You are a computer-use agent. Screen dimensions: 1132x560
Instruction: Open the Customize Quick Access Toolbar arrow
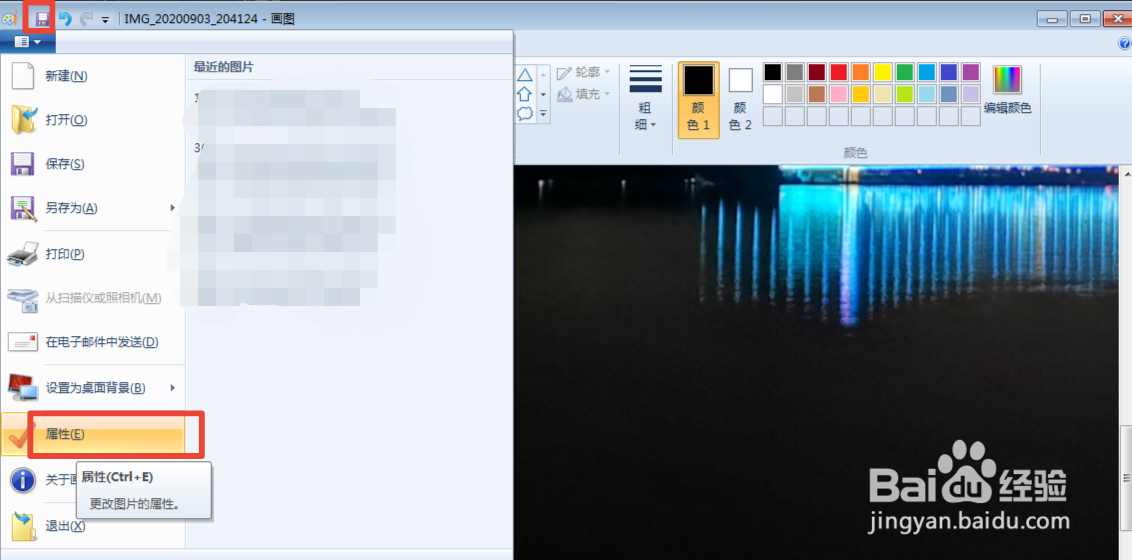pyautogui.click(x=105, y=20)
